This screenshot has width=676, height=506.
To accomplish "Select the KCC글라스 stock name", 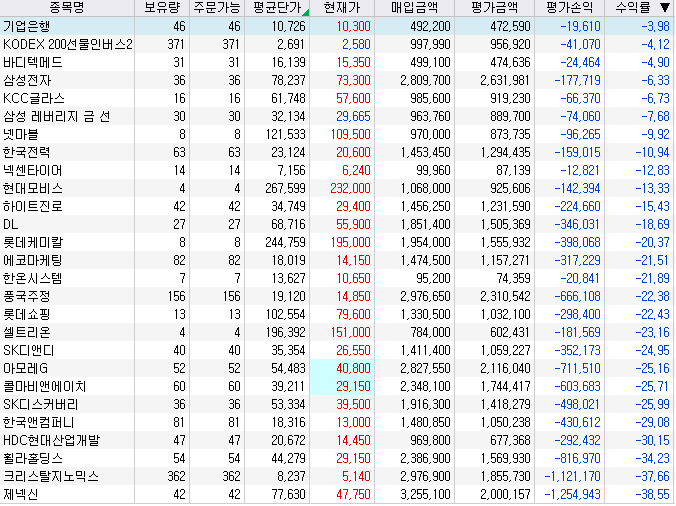I will click(x=34, y=98).
